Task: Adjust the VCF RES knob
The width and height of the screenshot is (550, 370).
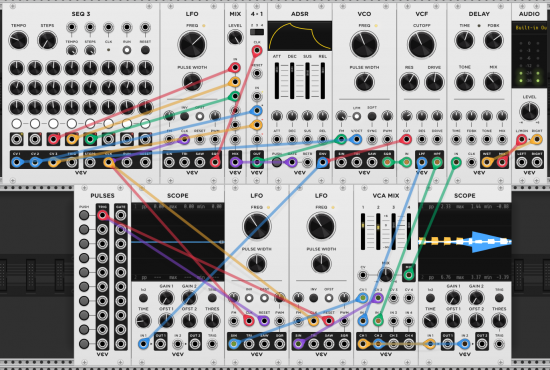Action: pos(409,82)
